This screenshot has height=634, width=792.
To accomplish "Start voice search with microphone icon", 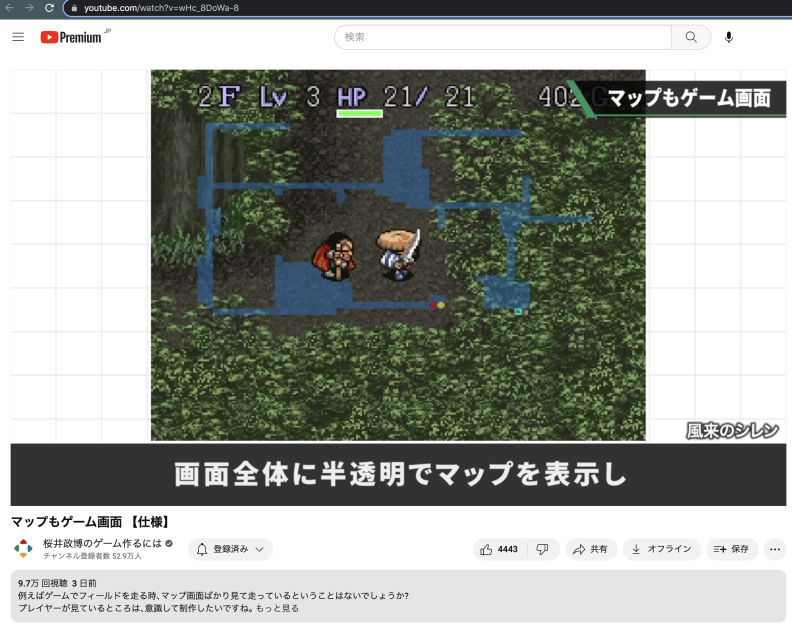I will [728, 37].
